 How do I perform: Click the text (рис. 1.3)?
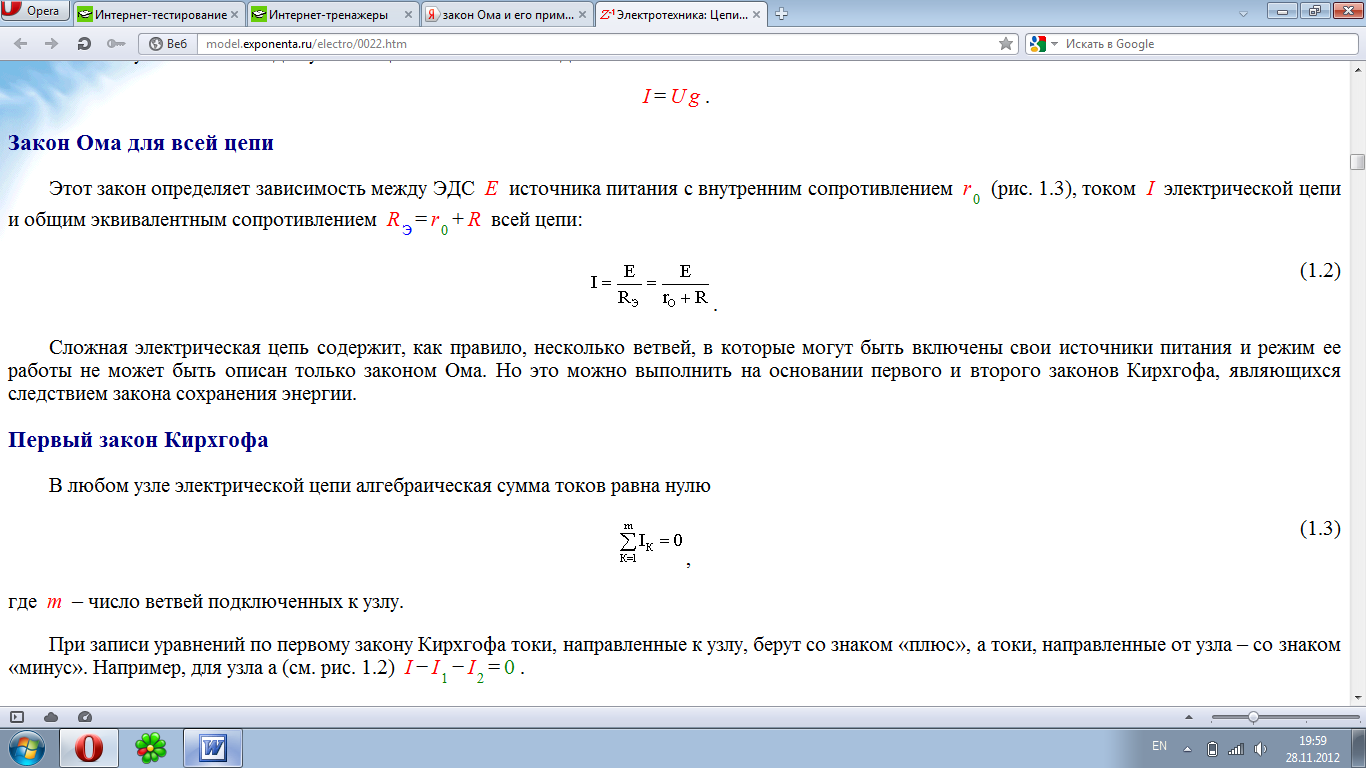pyautogui.click(x=1032, y=189)
